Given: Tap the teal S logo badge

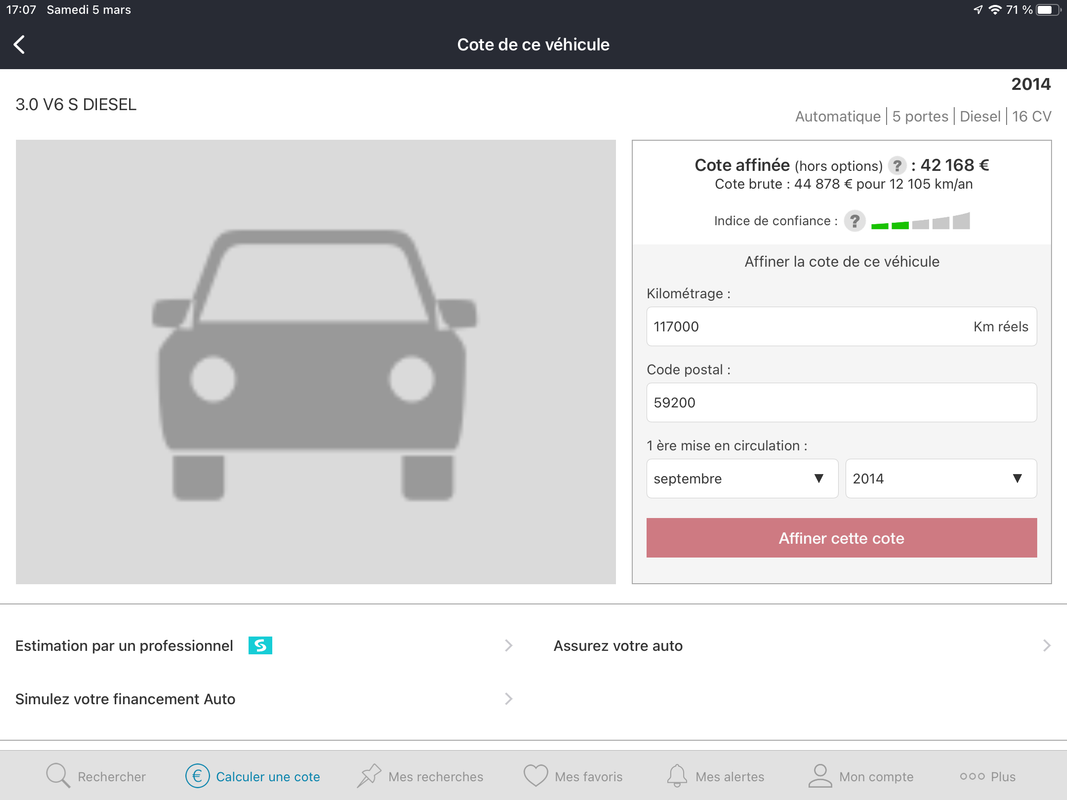Looking at the screenshot, I should (x=260, y=646).
